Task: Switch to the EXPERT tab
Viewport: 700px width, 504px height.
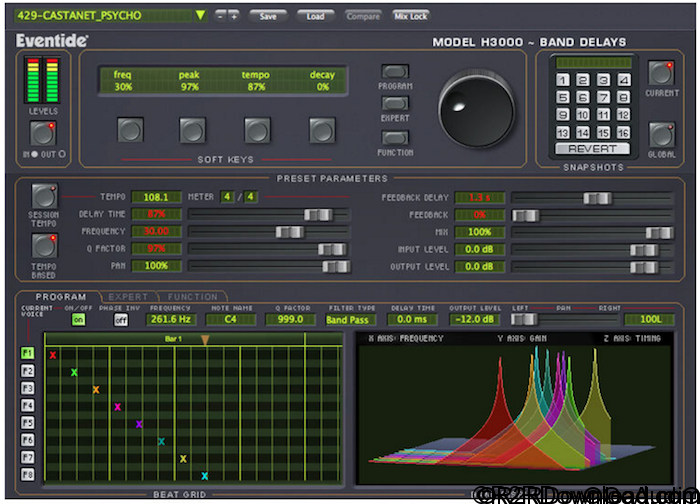Action: coord(128,297)
